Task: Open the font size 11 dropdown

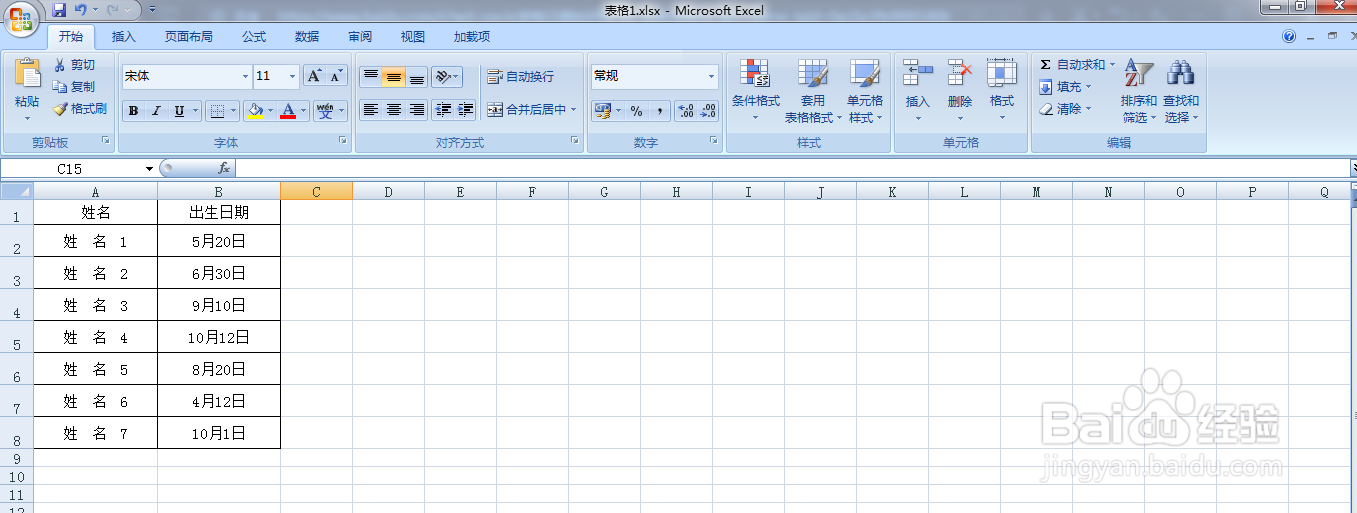Action: pos(293,76)
